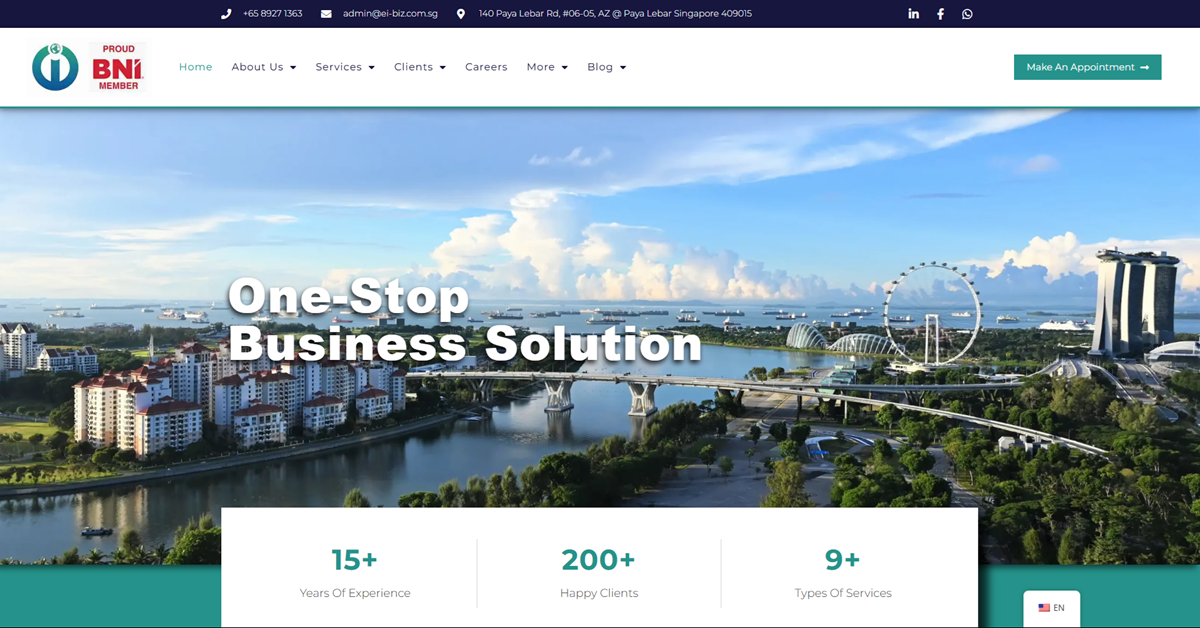Click the 15+ statistic number

coord(355,559)
